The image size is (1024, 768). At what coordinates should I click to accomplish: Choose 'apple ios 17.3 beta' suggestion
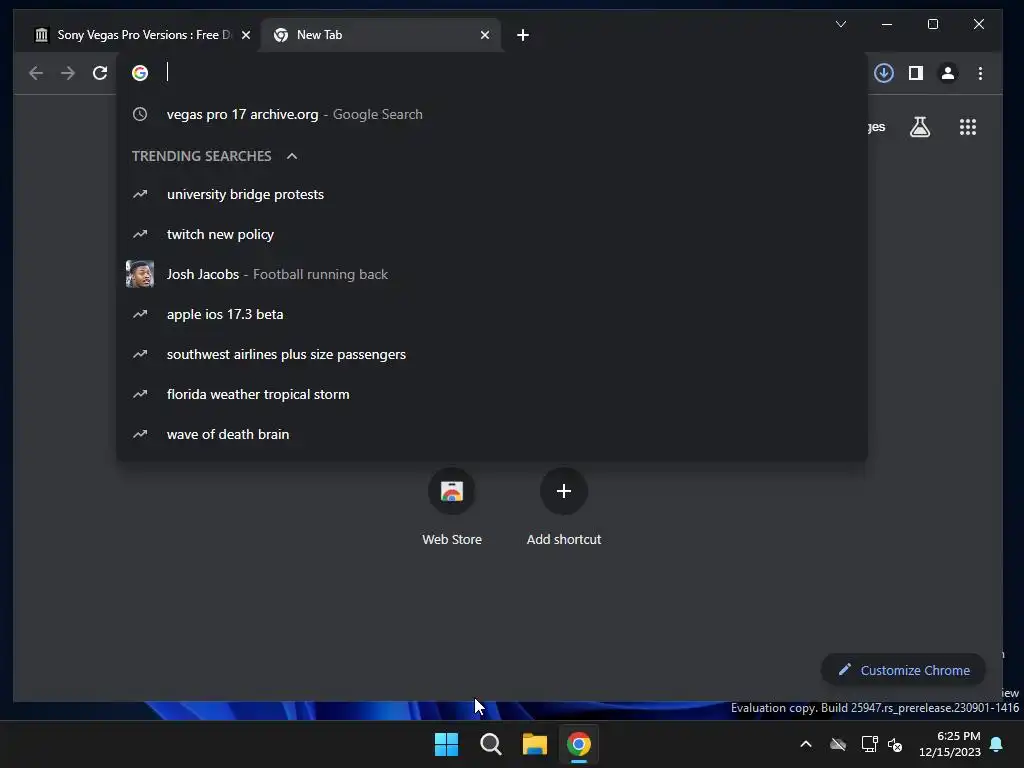pos(492,314)
